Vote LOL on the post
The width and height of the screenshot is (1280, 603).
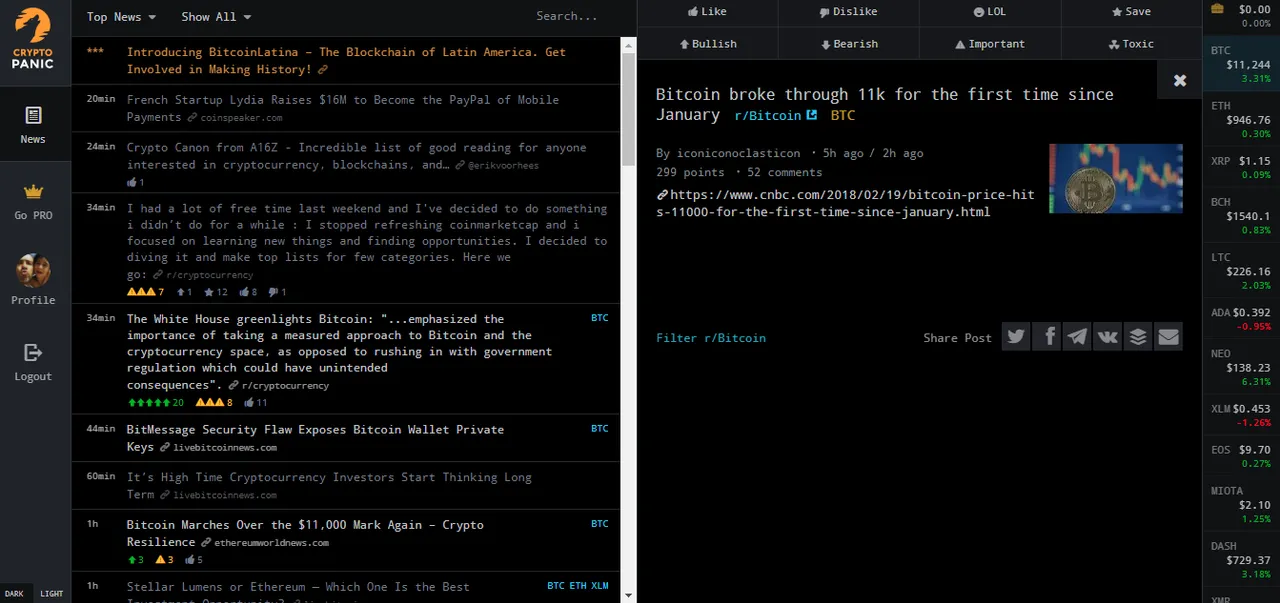(x=990, y=12)
